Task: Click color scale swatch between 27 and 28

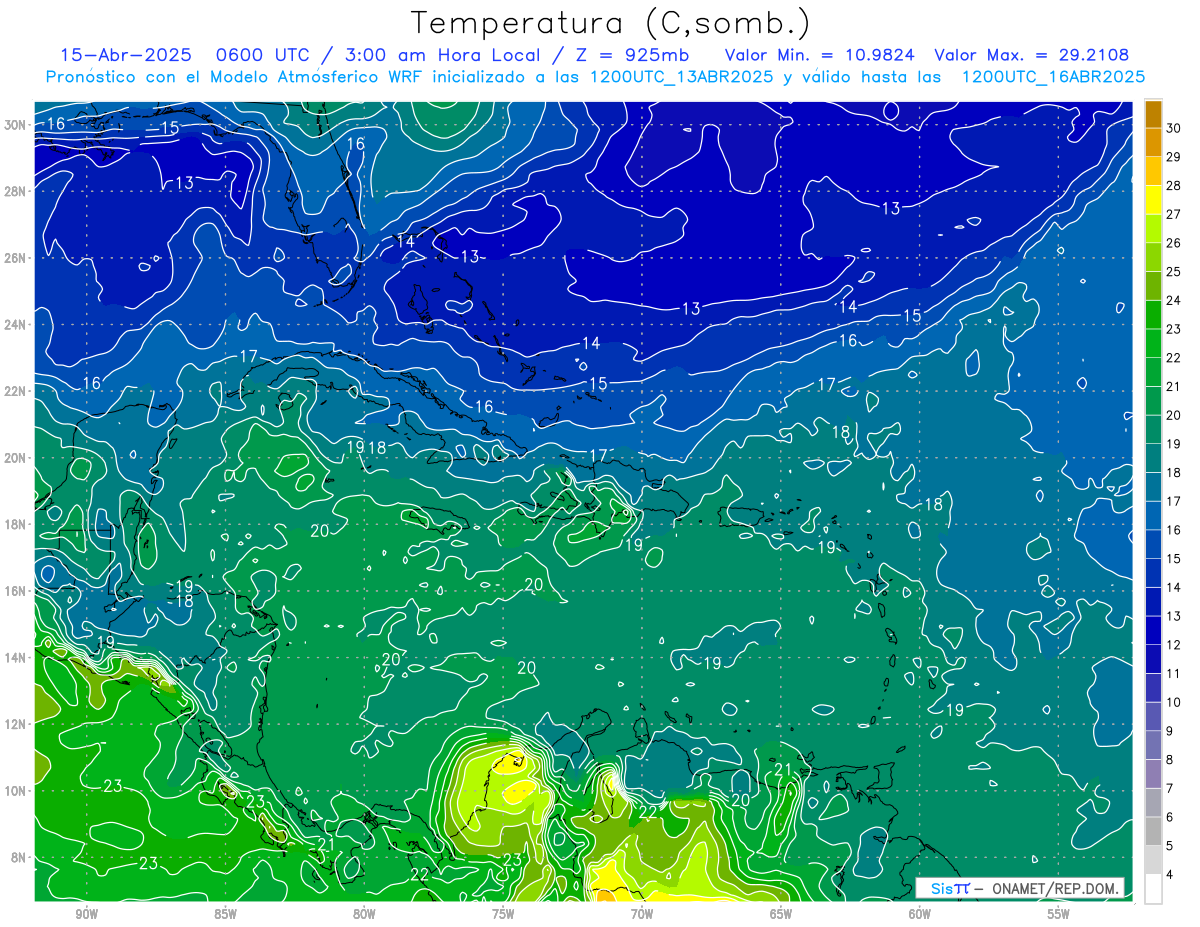Action: [1153, 199]
